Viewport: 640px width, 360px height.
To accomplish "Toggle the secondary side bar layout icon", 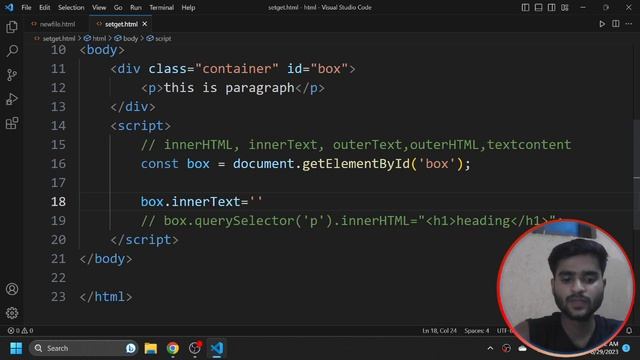I will [x=551, y=7].
